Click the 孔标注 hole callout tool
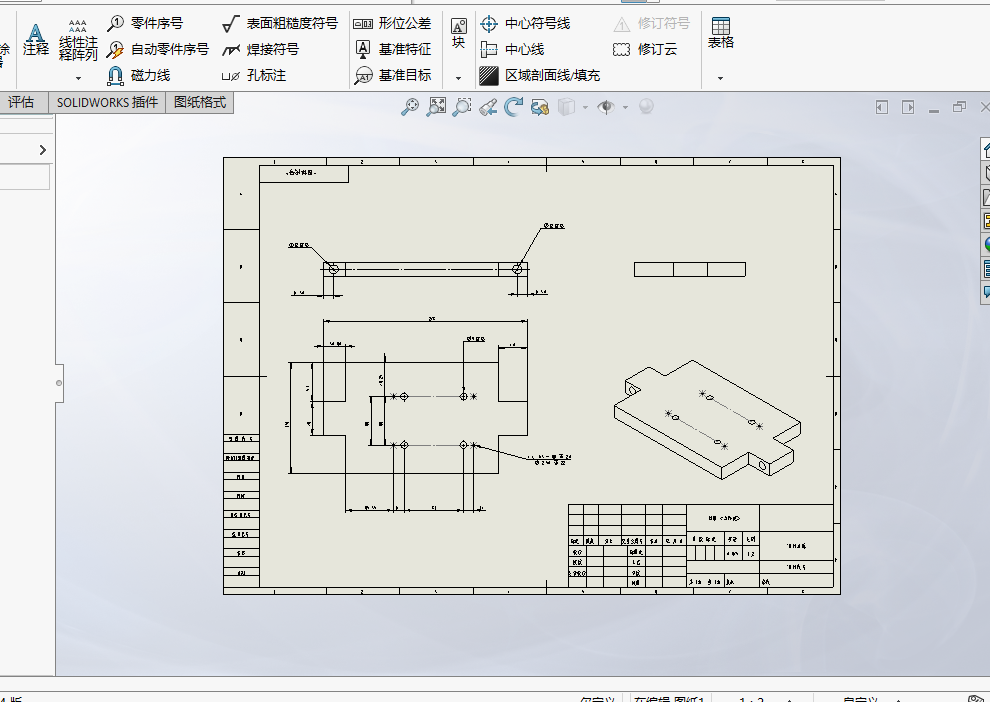Viewport: 990px width, 702px height. (254, 75)
